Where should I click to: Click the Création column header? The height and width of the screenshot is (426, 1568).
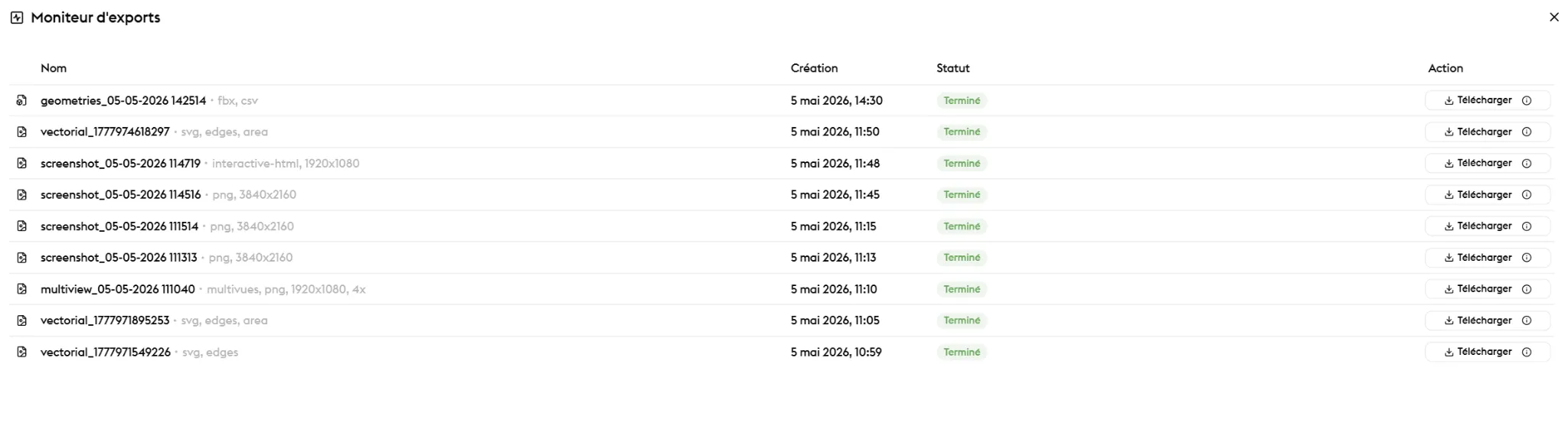(x=814, y=68)
